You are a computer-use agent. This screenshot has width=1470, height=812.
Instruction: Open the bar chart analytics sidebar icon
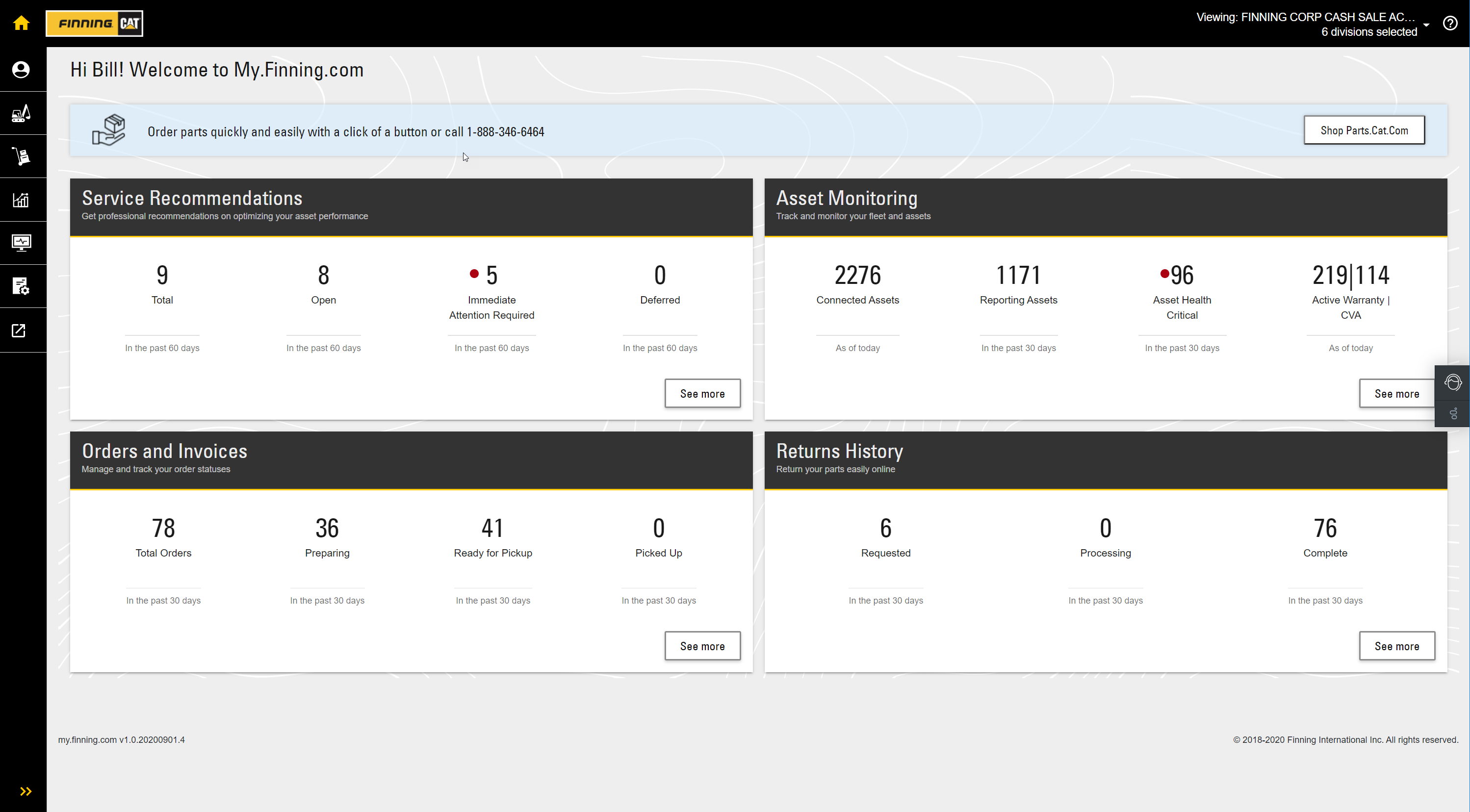click(x=21, y=200)
